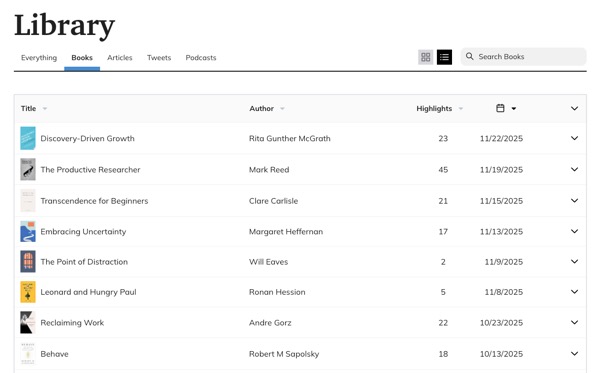Open the book Behave
This screenshot has width=600, height=373.
click(x=54, y=354)
